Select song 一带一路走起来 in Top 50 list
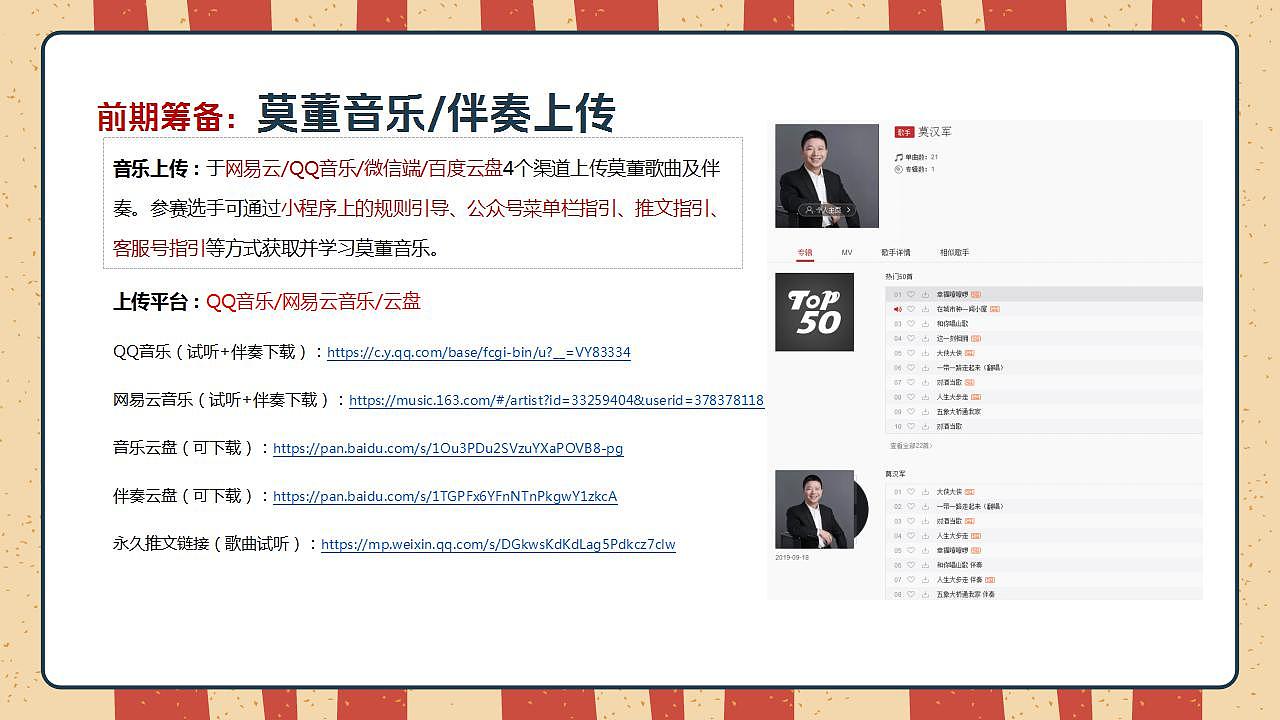 pyautogui.click(x=969, y=367)
